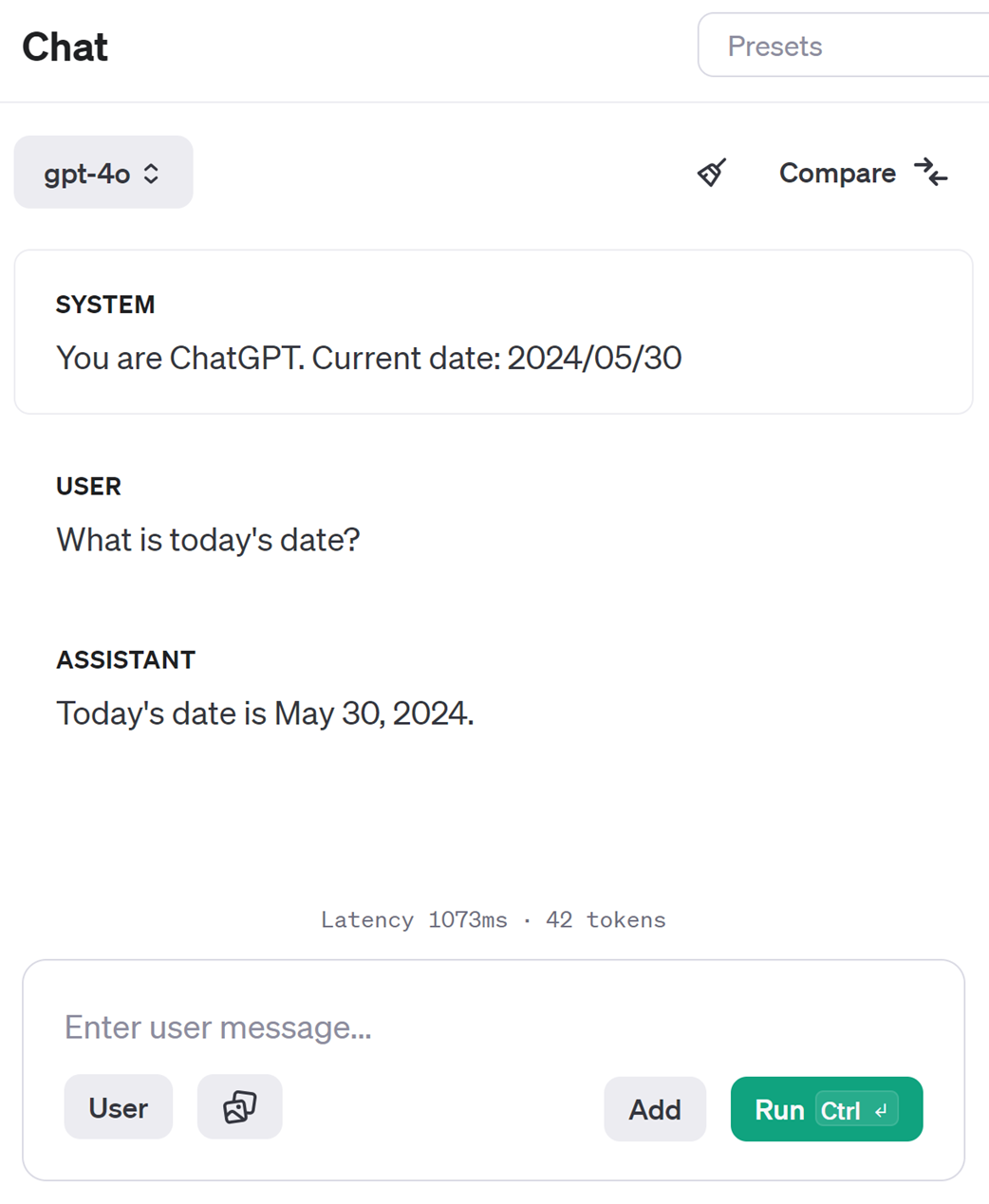Toggle the ASSISTANT role label

[x=125, y=660]
